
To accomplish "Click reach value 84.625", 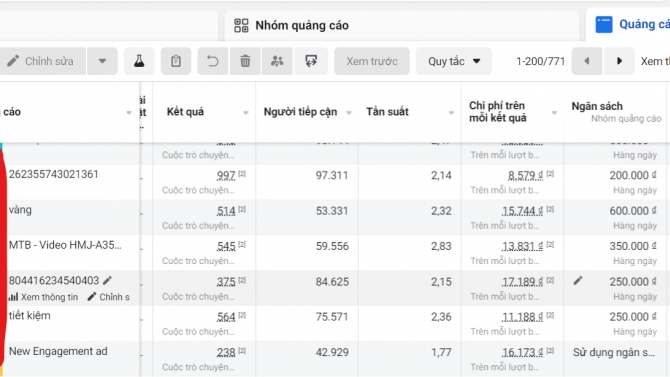I will (332, 282).
